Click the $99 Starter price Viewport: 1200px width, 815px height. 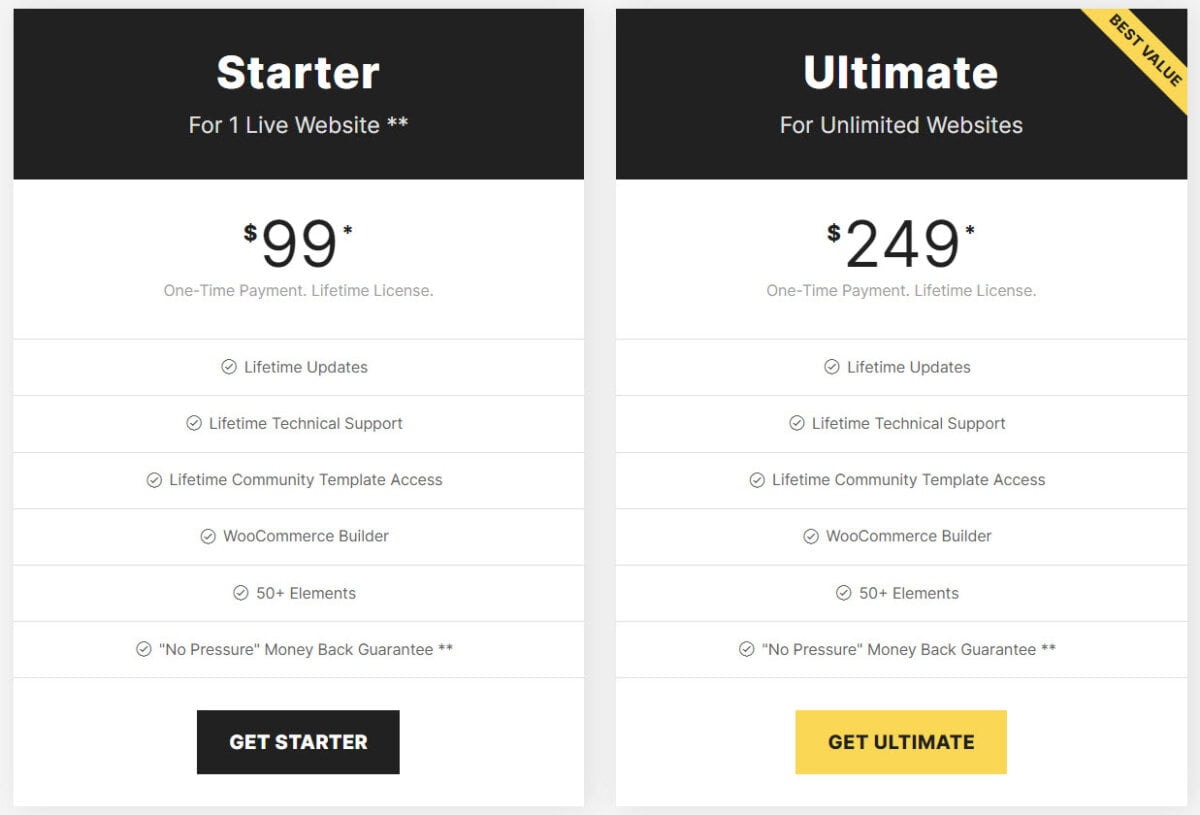pos(298,245)
